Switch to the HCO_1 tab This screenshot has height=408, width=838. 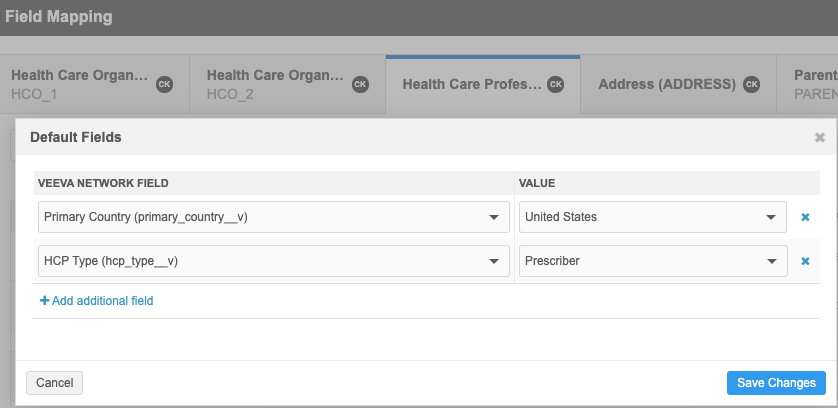[80, 85]
